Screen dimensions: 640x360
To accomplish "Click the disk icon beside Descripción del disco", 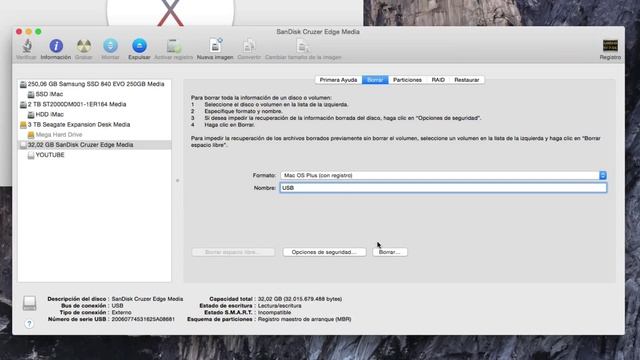I will coord(29,303).
